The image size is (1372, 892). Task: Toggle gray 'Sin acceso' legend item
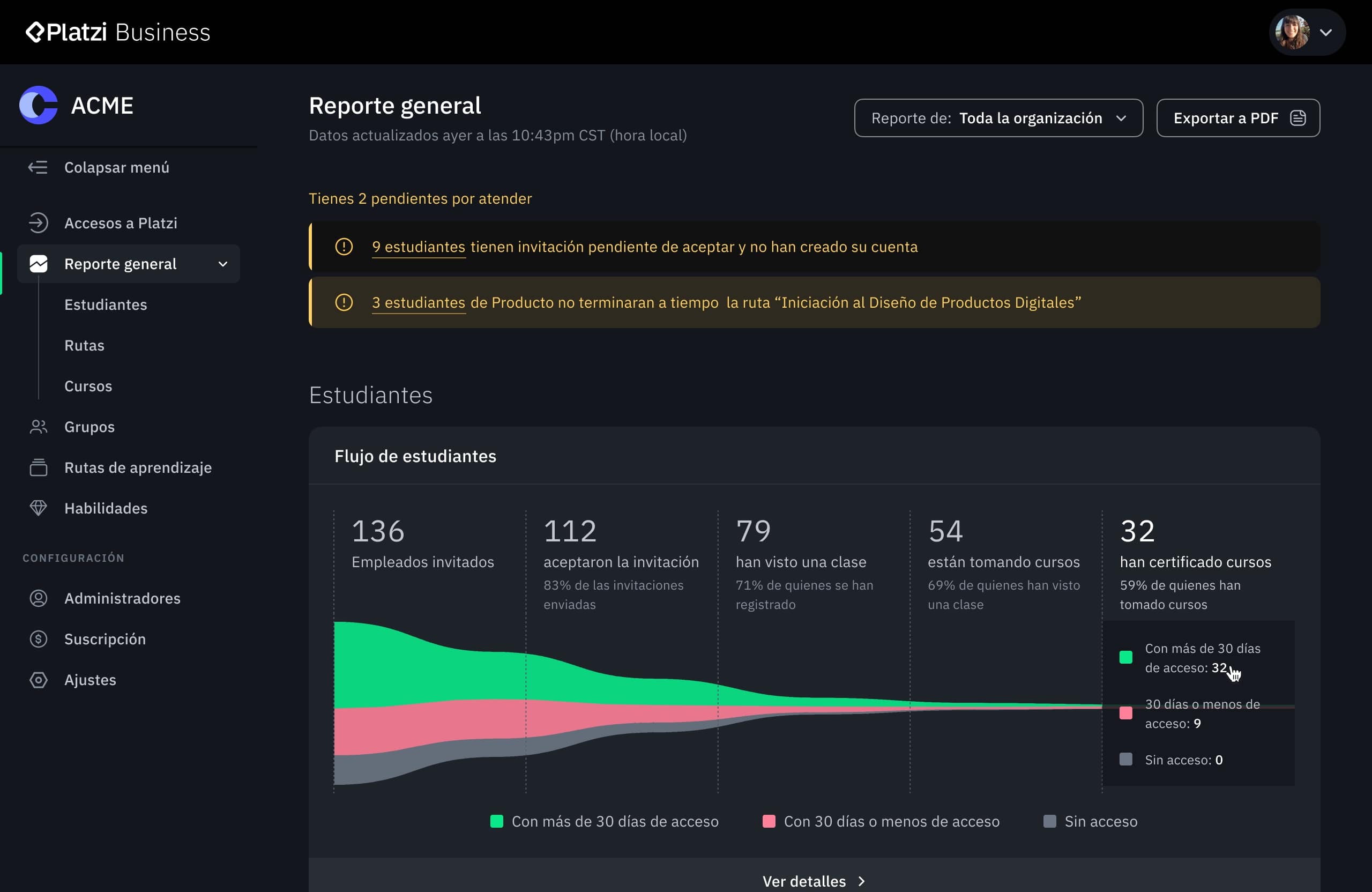tap(1090, 821)
